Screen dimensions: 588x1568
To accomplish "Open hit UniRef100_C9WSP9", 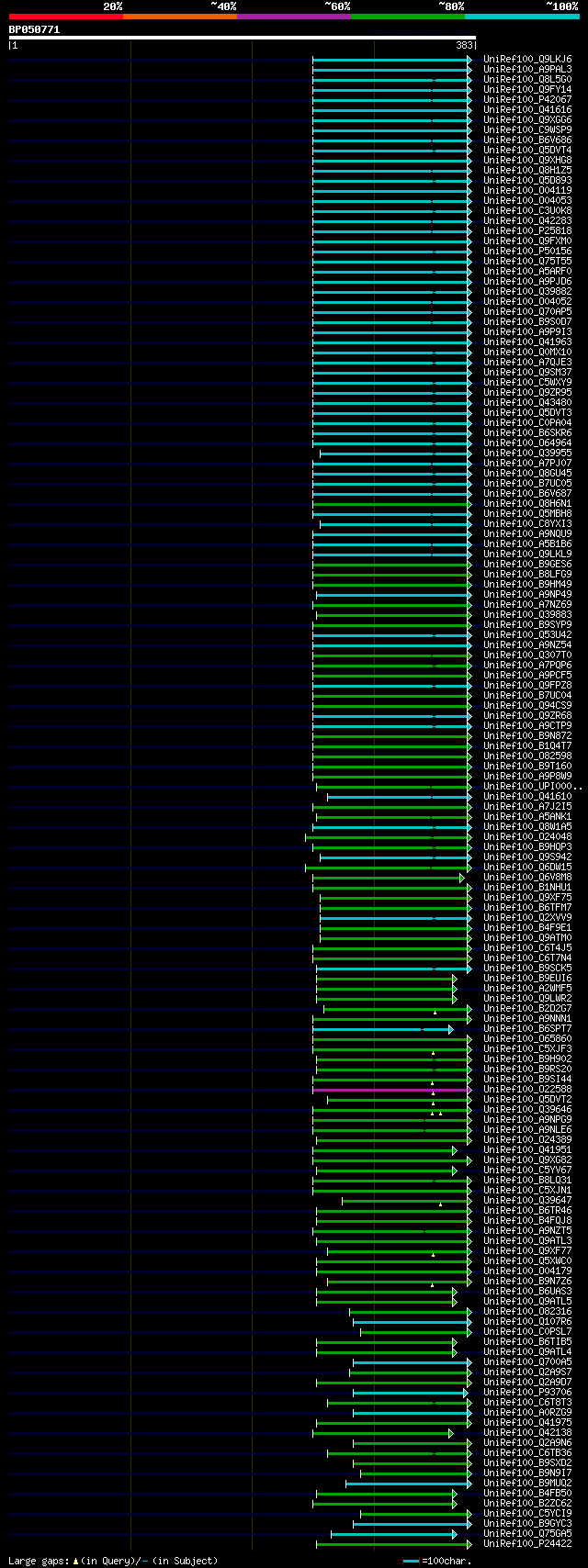I will pos(527,130).
